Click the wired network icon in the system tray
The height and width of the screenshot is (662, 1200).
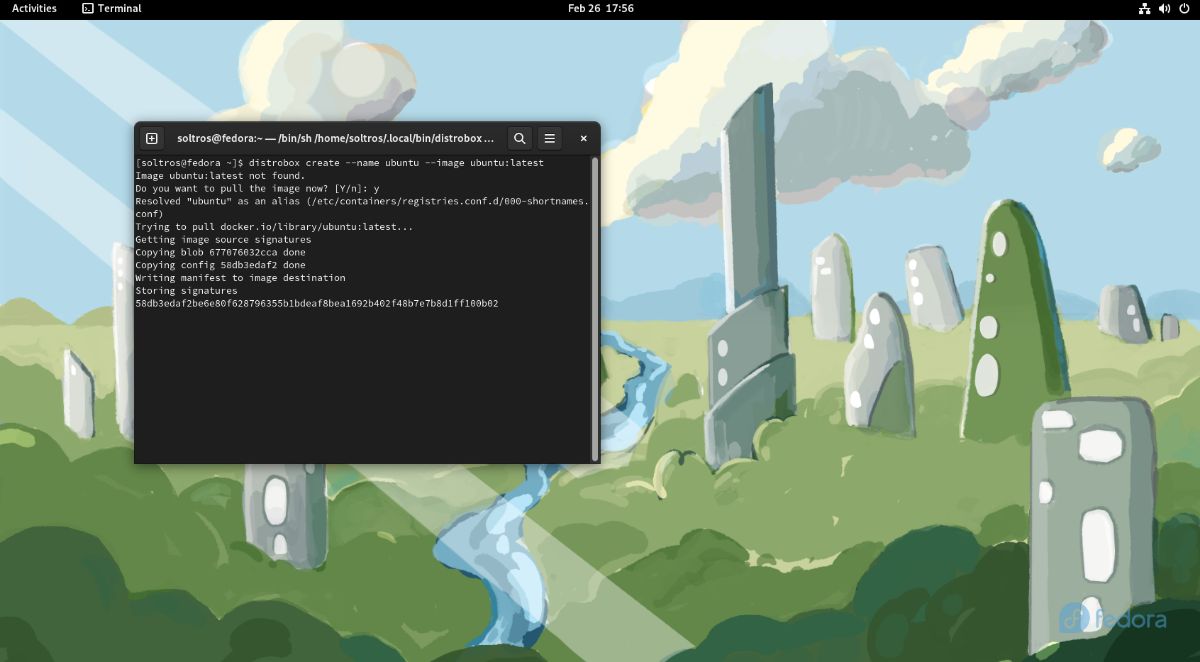pyautogui.click(x=1143, y=8)
